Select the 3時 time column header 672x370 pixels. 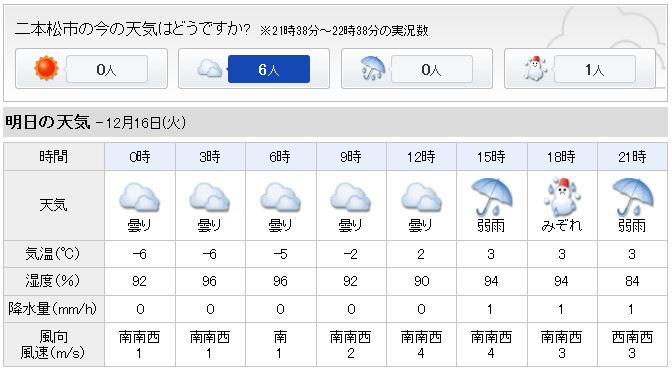tap(210, 157)
